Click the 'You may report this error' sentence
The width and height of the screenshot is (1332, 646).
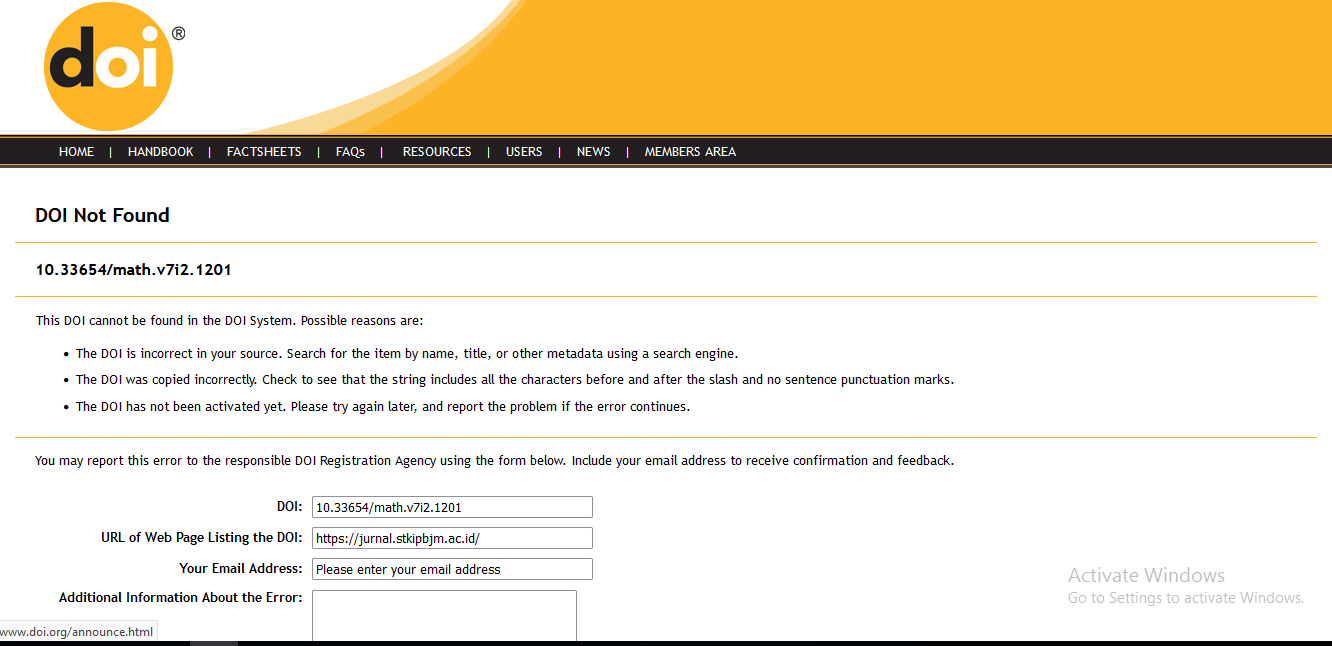click(494, 461)
